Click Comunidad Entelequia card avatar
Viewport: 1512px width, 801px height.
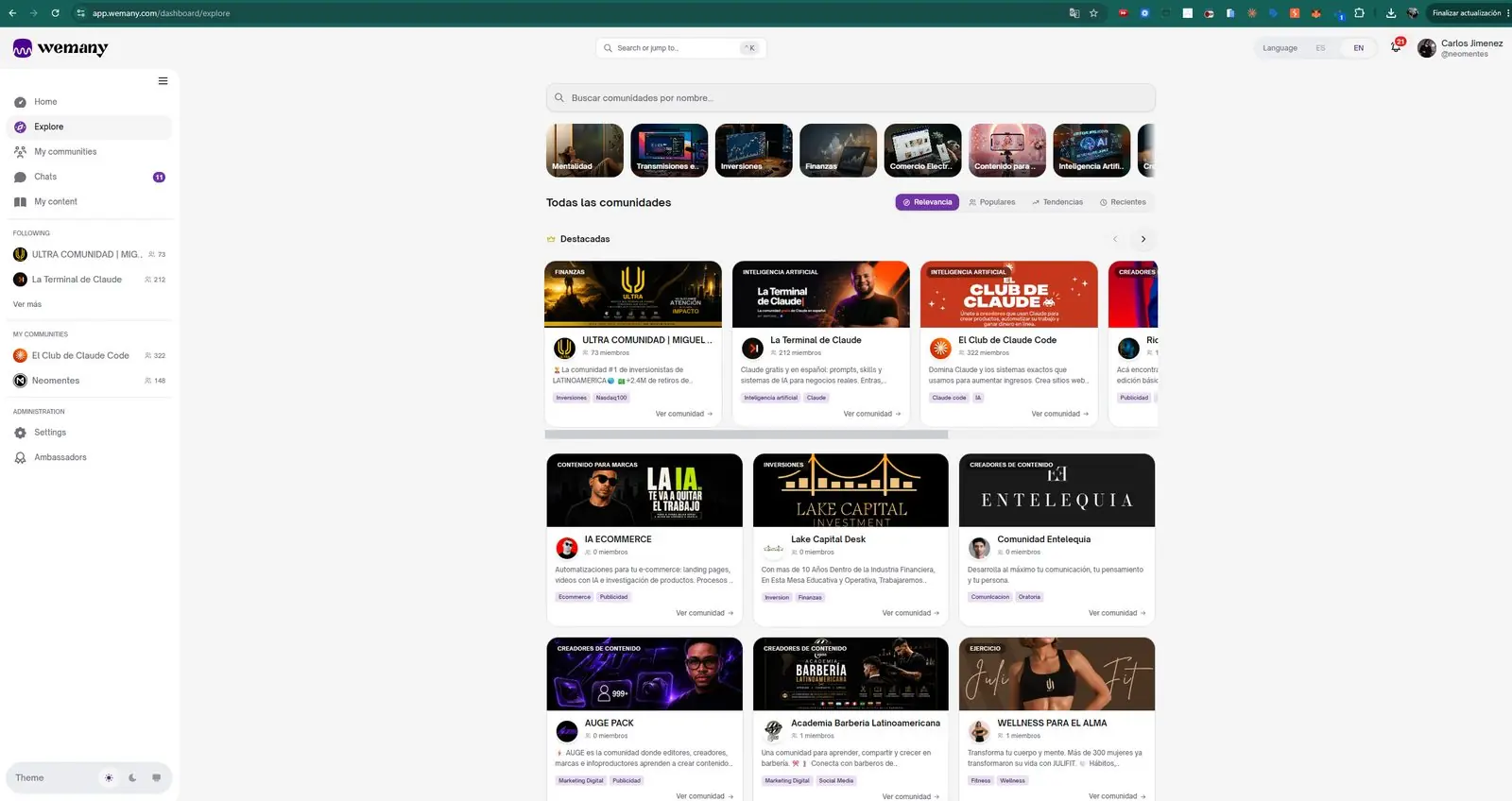point(980,547)
